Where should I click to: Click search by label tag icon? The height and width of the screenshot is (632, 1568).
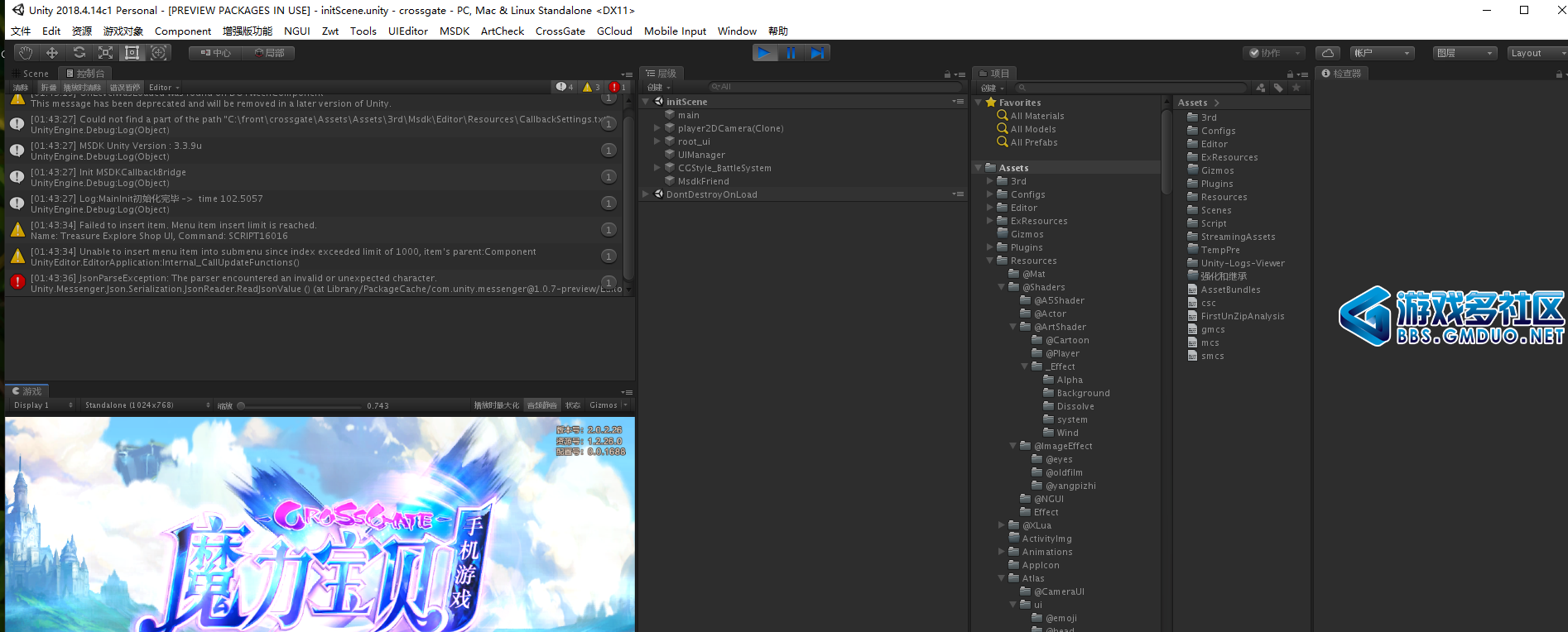pos(1278,88)
